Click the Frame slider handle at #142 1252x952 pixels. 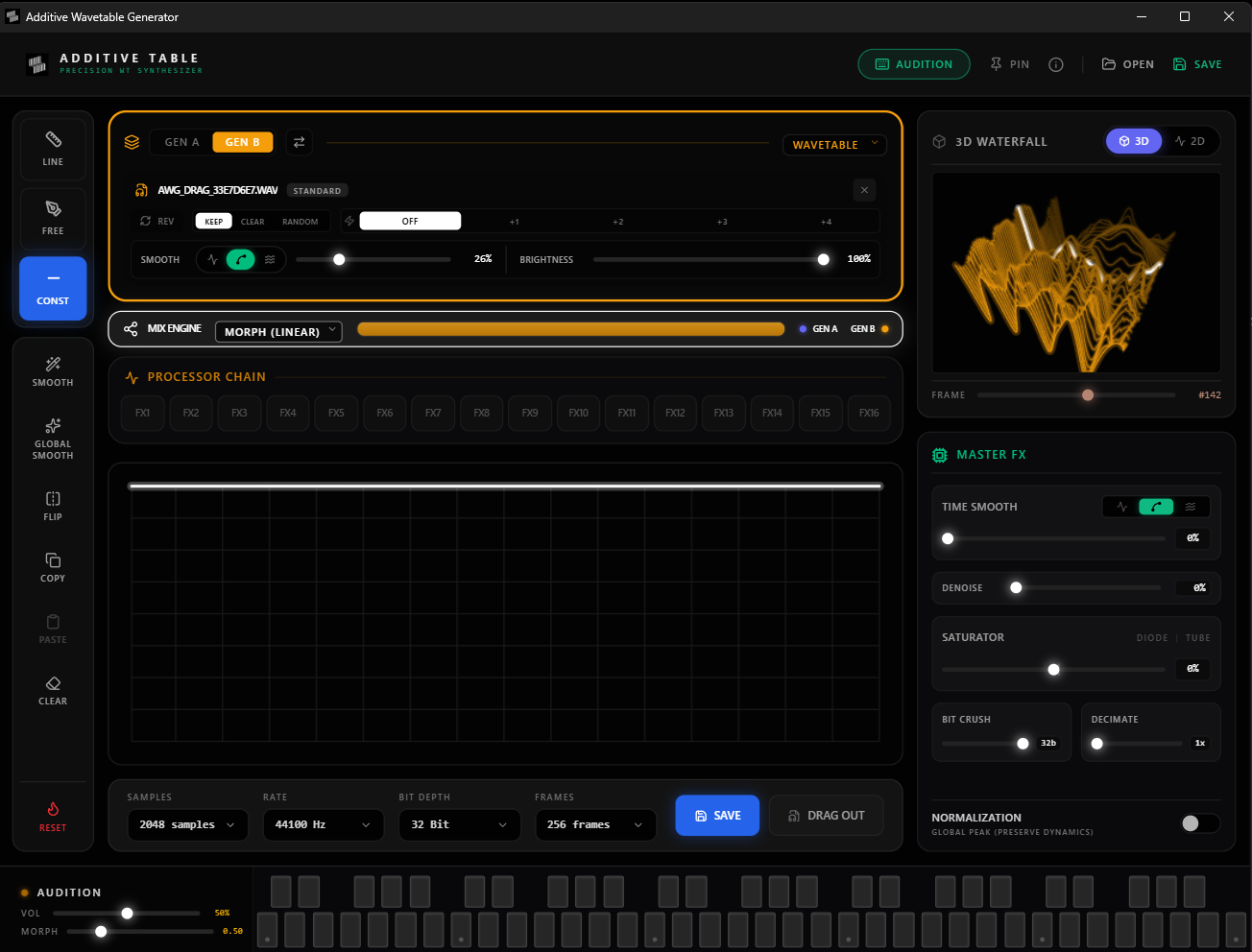(x=1088, y=394)
